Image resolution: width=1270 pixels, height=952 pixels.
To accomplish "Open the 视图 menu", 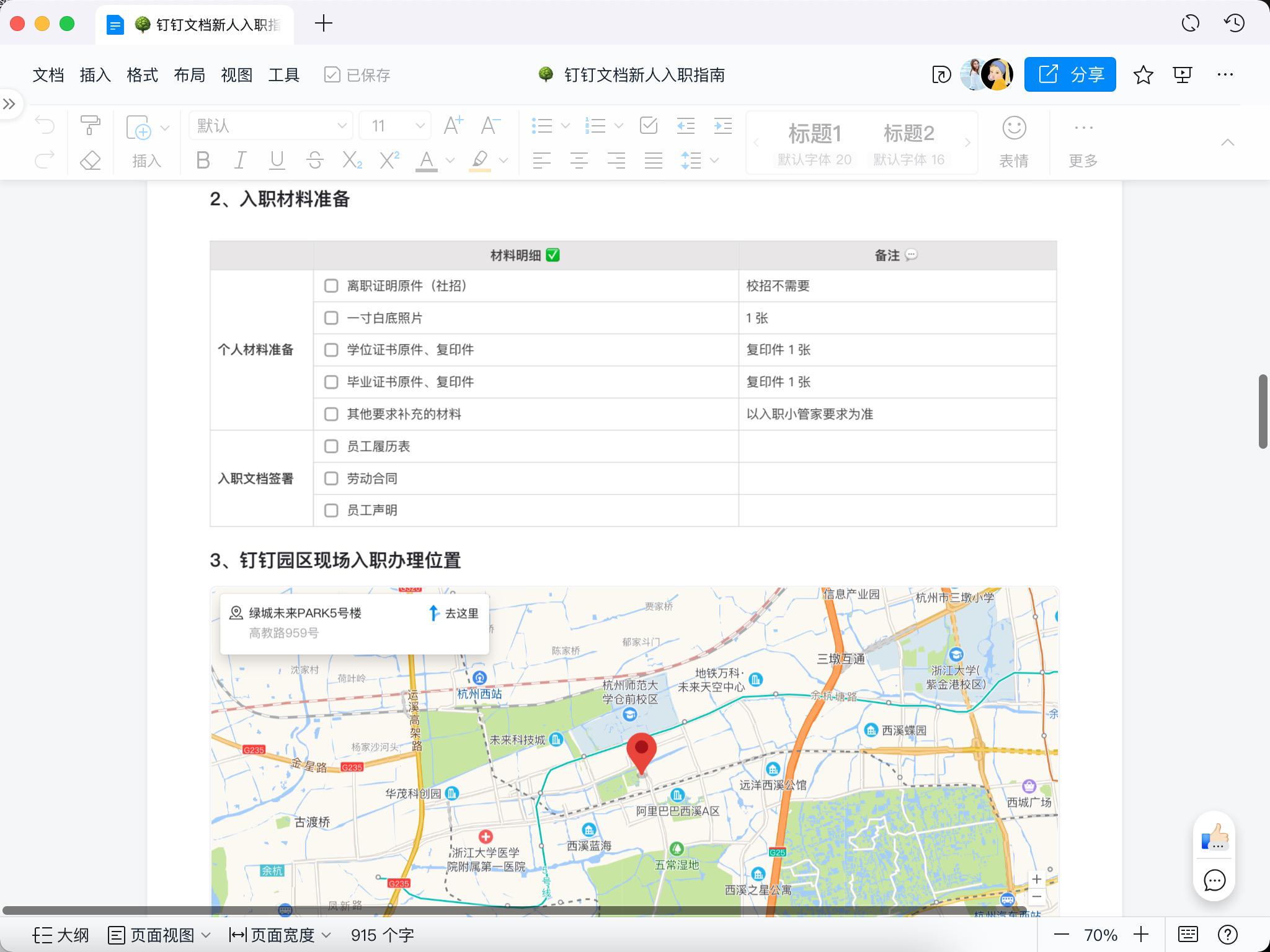I will coord(236,74).
